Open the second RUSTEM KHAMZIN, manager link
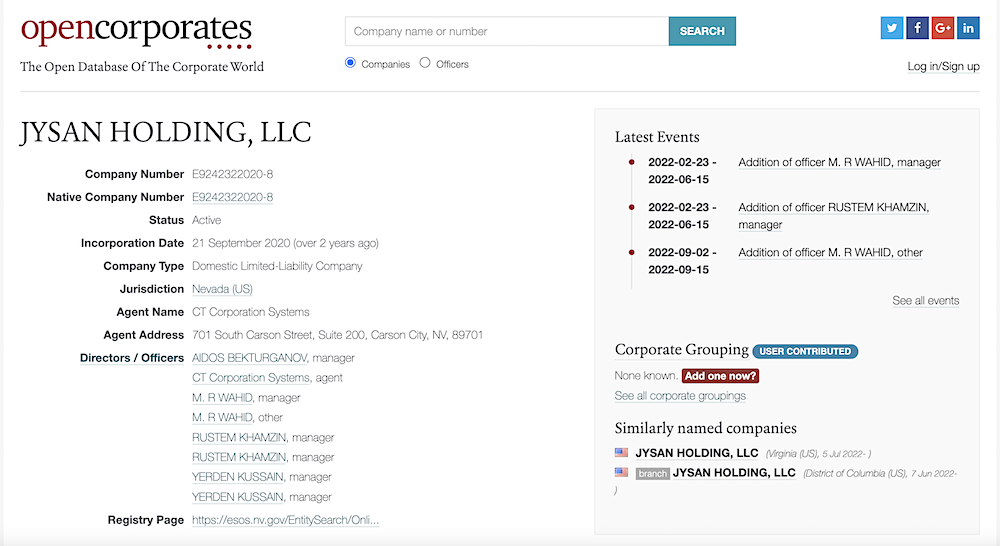Screen dimensions: 1000x546 point(239,457)
